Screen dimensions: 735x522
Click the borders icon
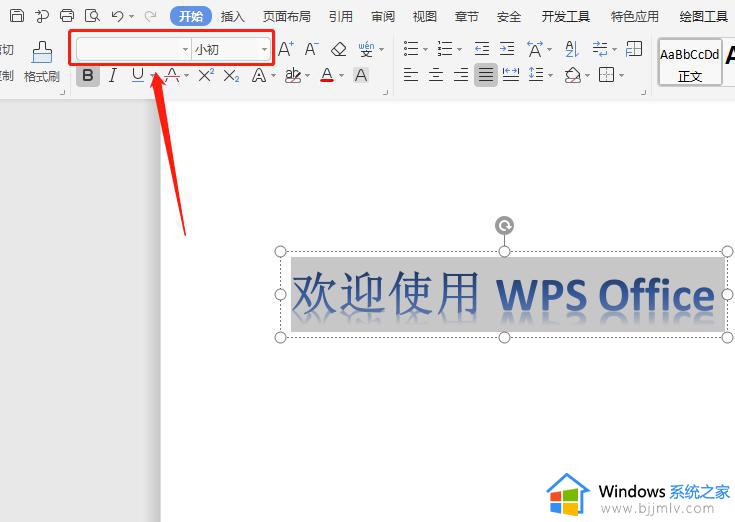point(607,75)
